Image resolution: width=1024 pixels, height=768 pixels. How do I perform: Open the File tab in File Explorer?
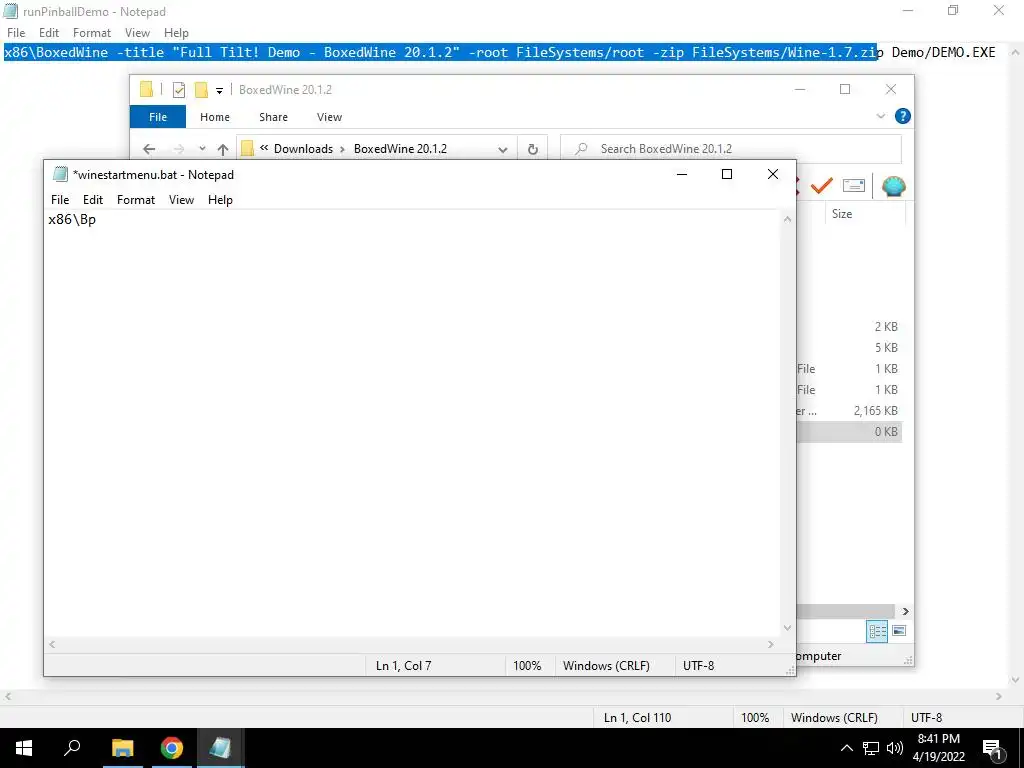(x=158, y=117)
